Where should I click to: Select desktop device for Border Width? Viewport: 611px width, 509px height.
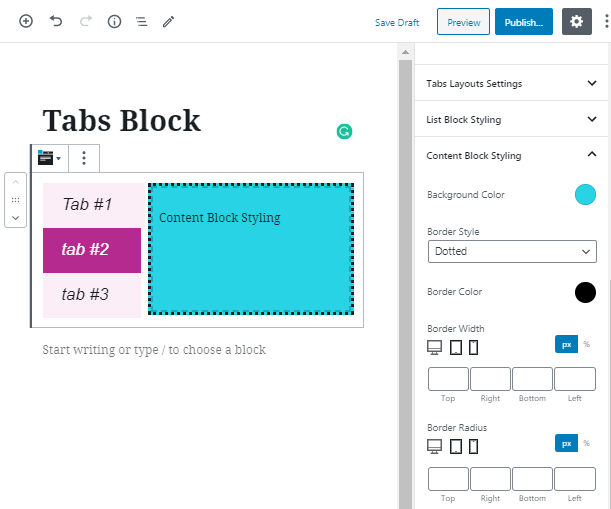pyautogui.click(x=434, y=347)
